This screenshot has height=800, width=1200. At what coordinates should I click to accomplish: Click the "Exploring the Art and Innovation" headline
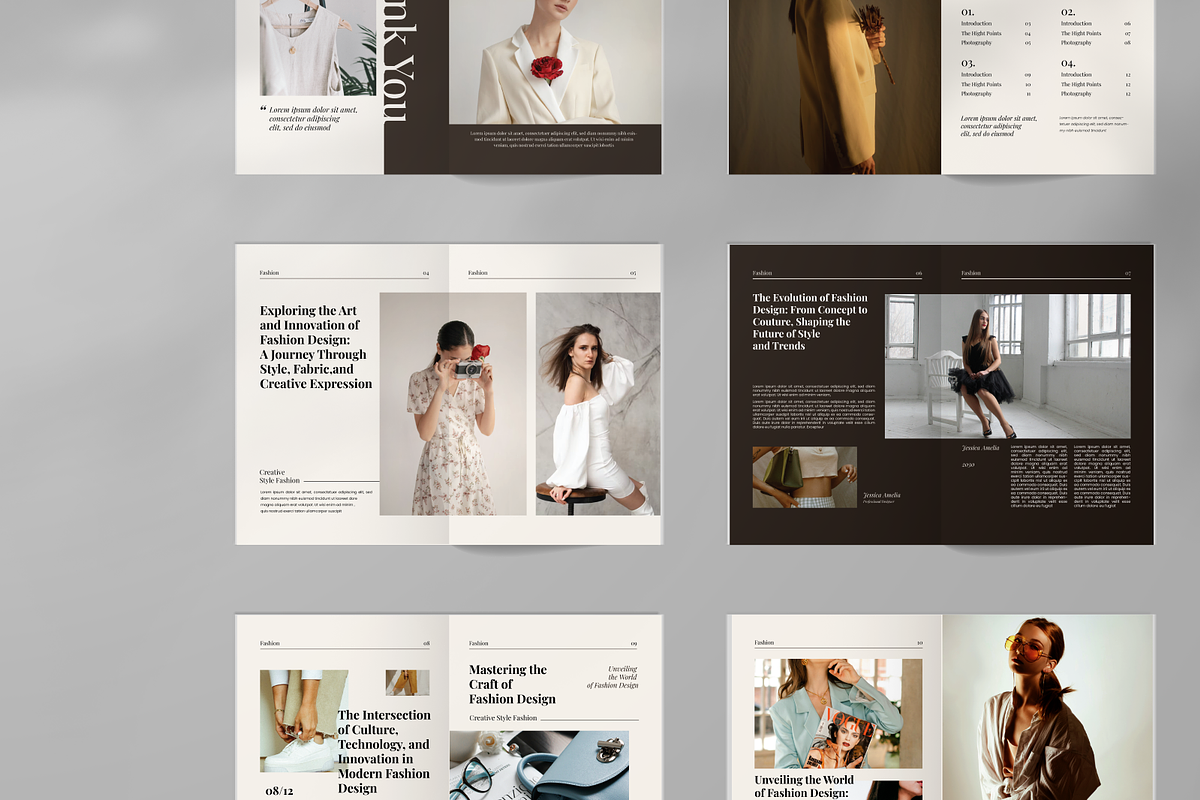[x=316, y=347]
